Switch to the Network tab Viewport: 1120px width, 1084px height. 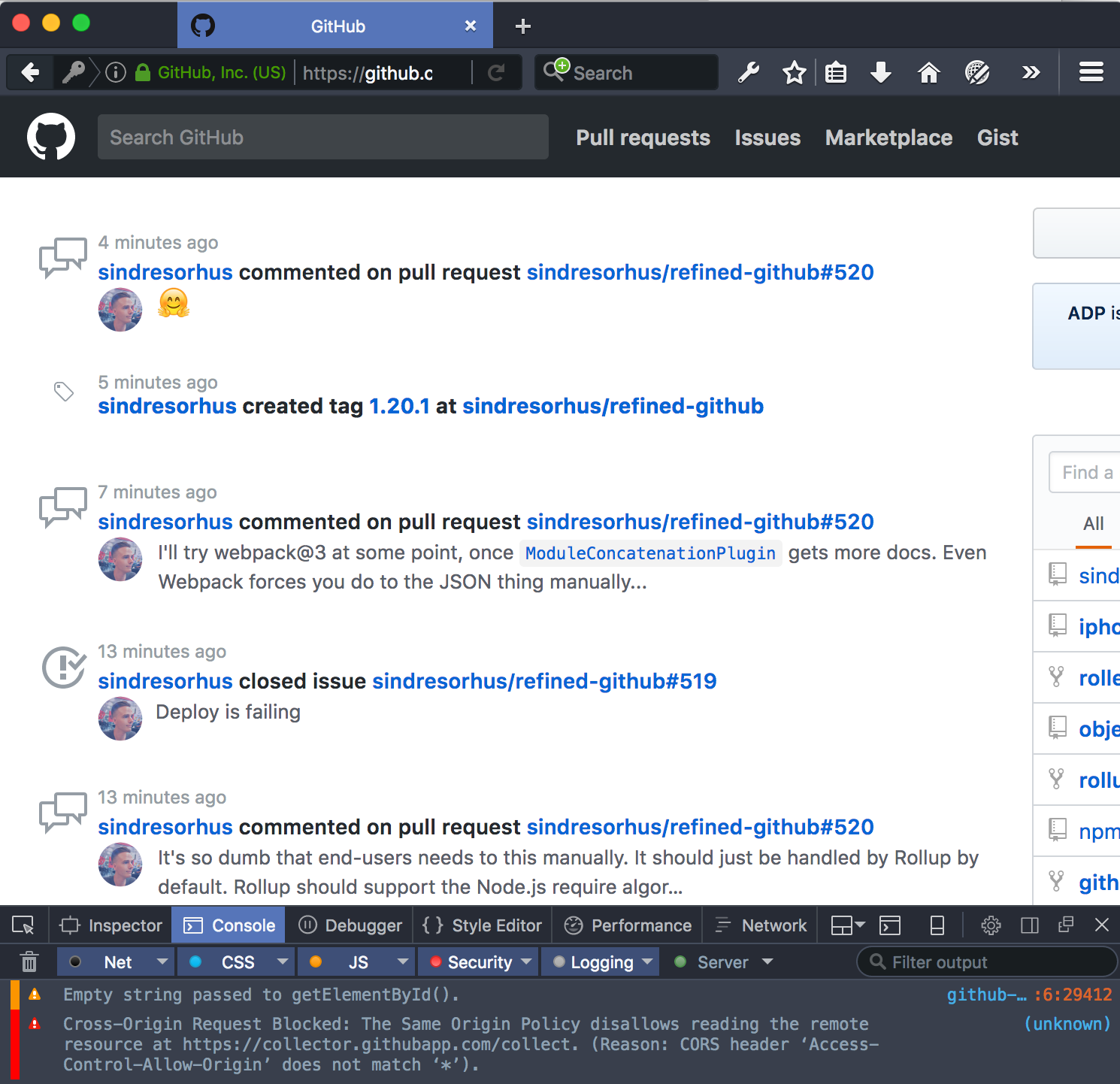pyautogui.click(x=760, y=925)
